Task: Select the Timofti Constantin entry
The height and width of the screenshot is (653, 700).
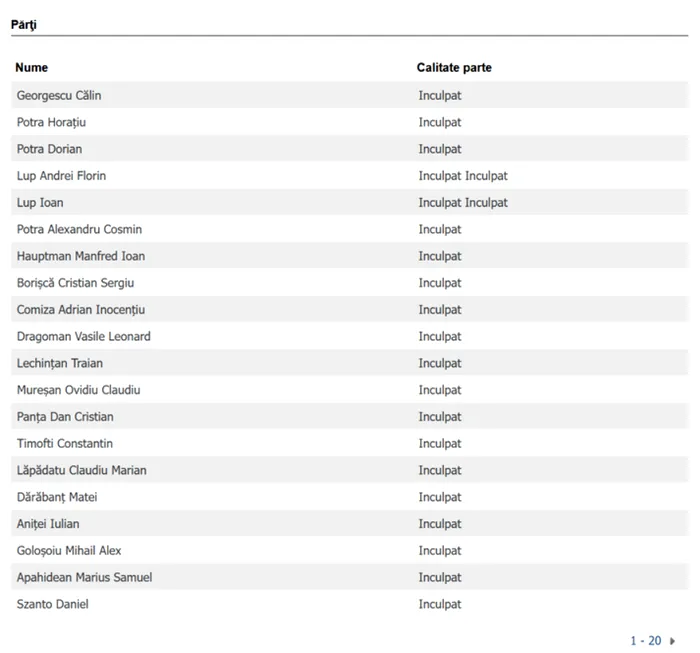Action: (65, 444)
